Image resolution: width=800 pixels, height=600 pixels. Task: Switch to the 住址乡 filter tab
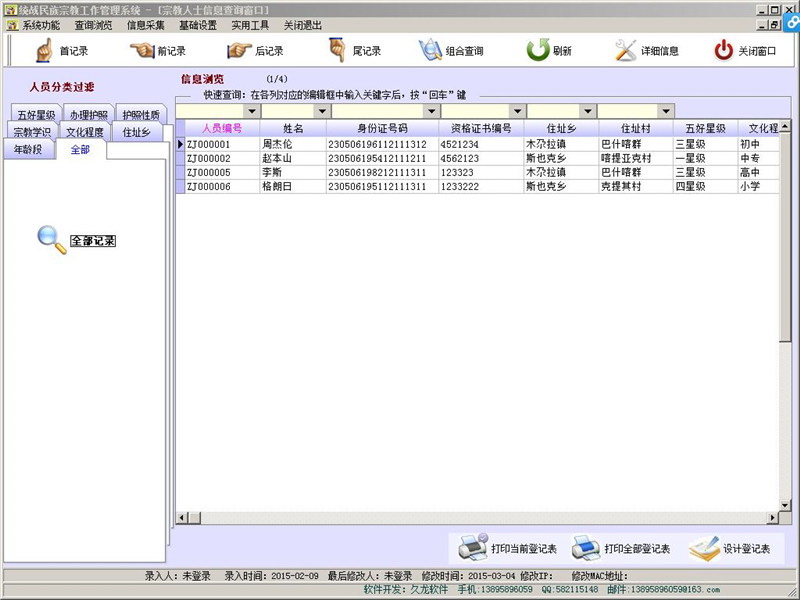(x=136, y=132)
